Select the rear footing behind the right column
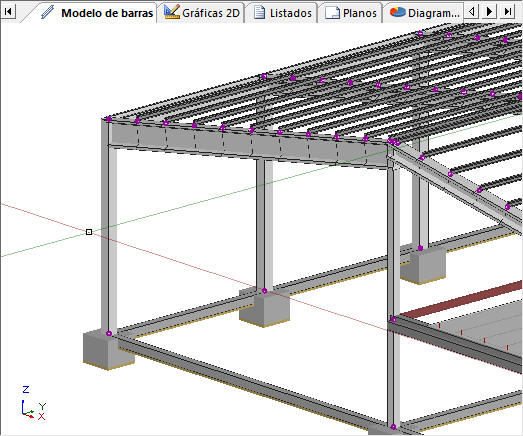This screenshot has height=436, width=523. (x=423, y=267)
